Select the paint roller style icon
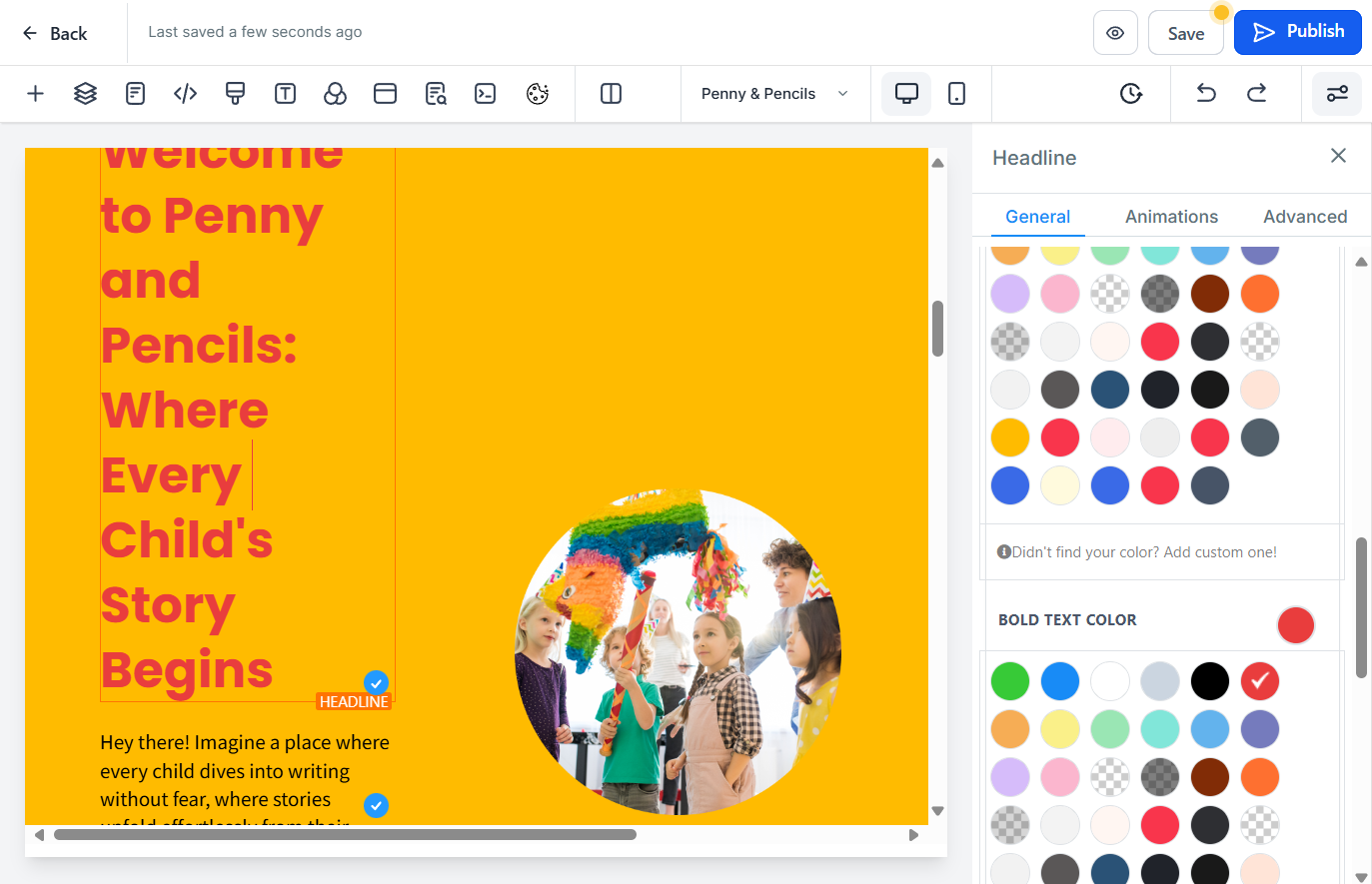 [x=235, y=94]
